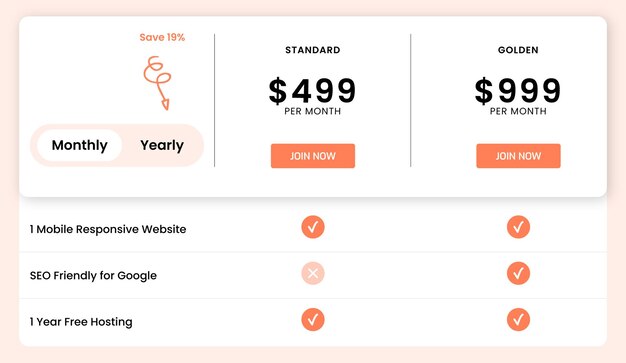Join the Golden plan with JOIN NOW
This screenshot has height=363, width=626.
pos(518,156)
